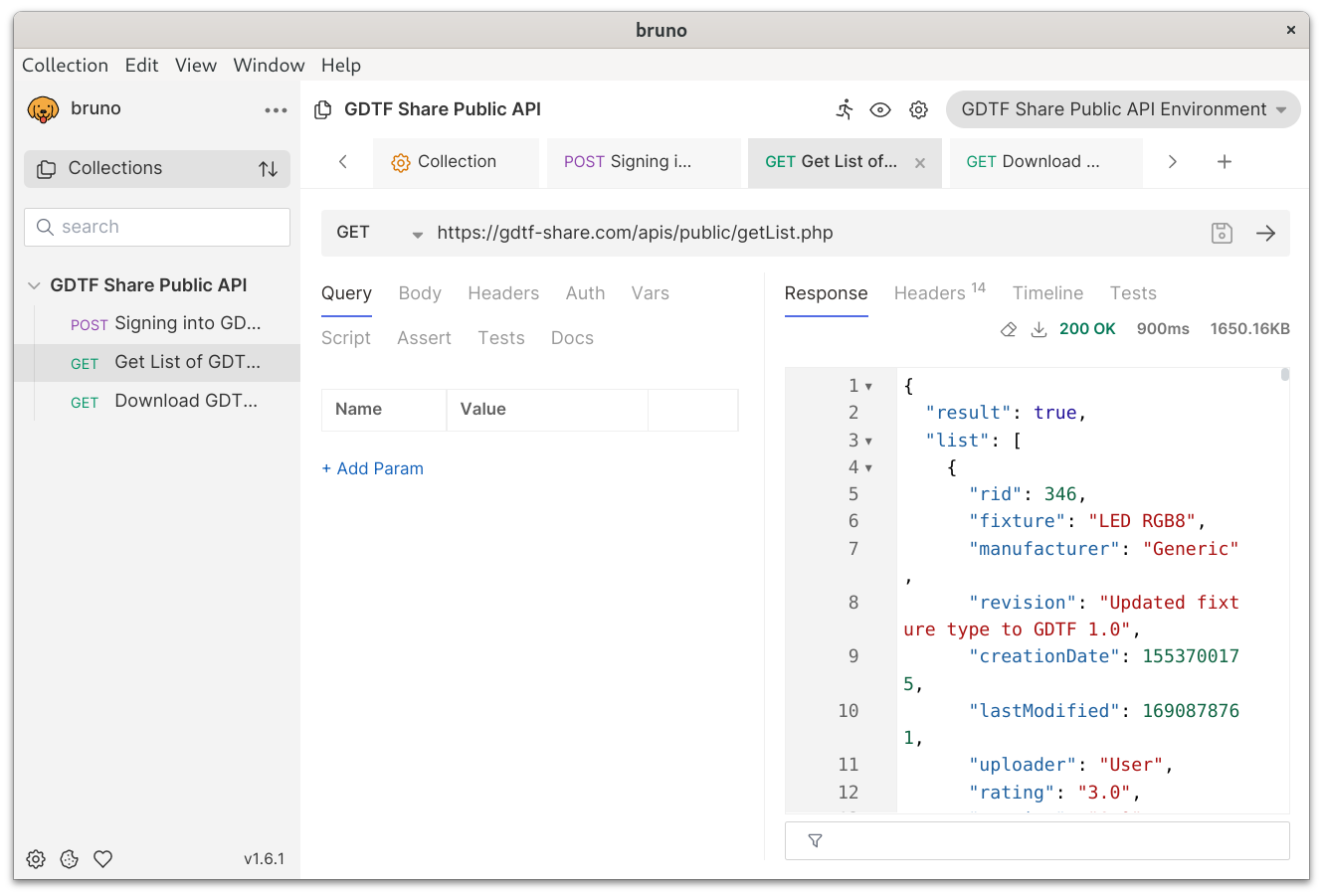The width and height of the screenshot is (1323, 896).
Task: Switch to response Headers 14 tab
Action: (939, 292)
